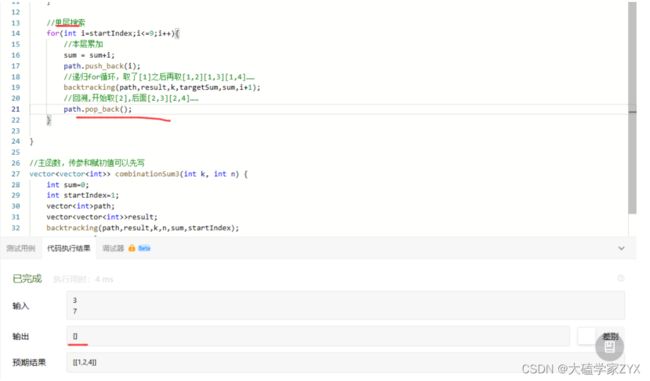Open the 代码执行结果 tab
Screen dimensions: 650x381
[69, 248]
